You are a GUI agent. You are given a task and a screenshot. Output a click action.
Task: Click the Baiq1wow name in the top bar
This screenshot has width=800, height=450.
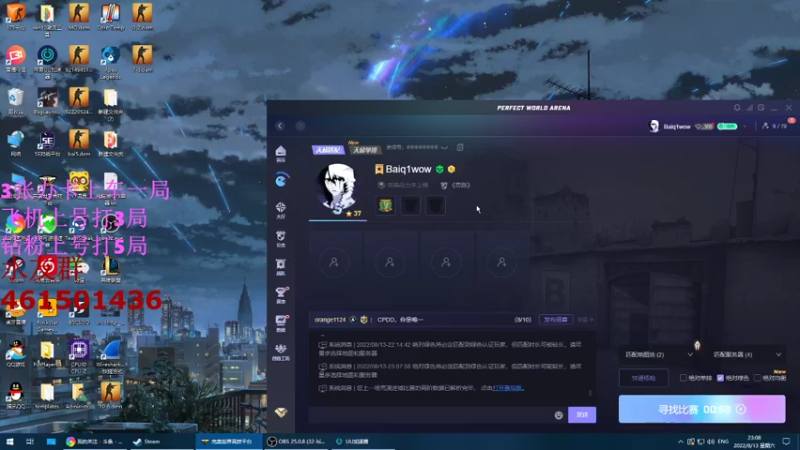click(x=677, y=127)
